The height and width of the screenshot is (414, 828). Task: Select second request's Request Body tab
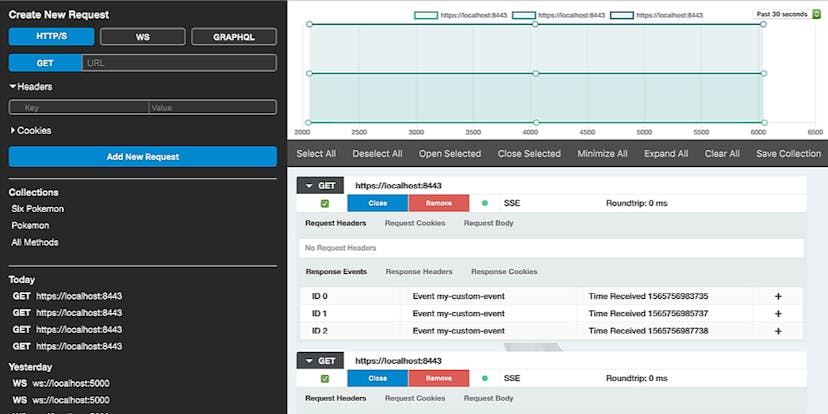(x=488, y=398)
